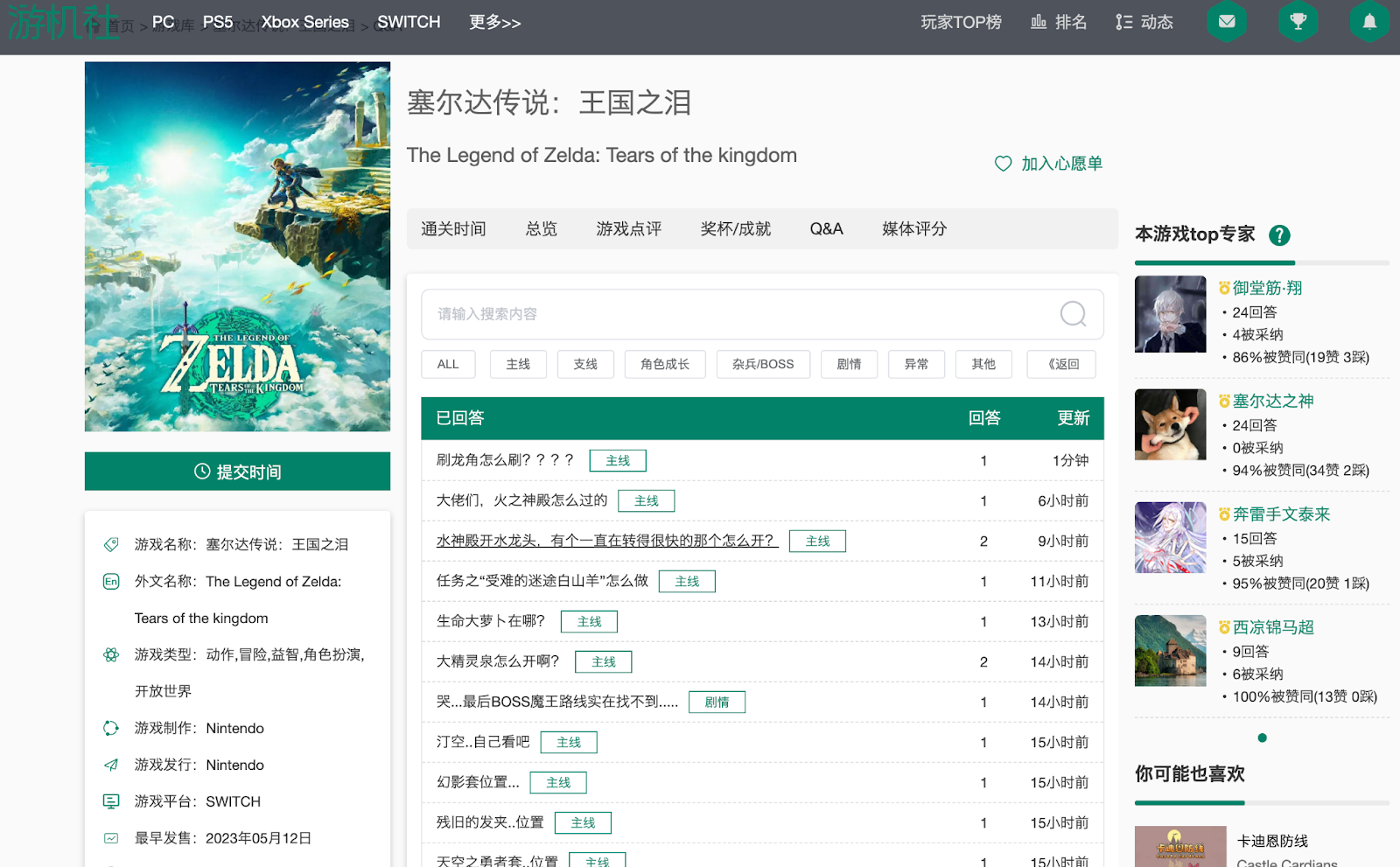Filter questions by 主线 button
The image size is (1400, 867).
(x=518, y=364)
